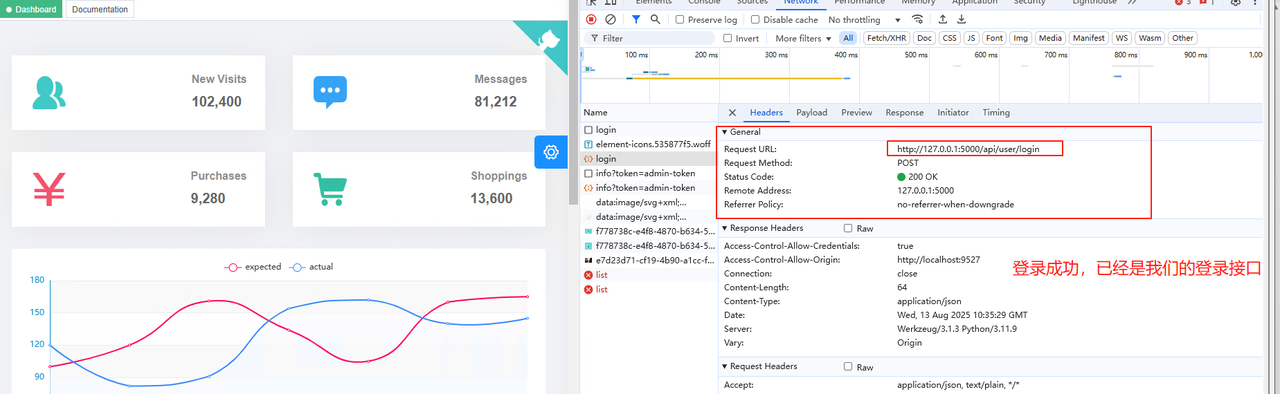The height and width of the screenshot is (394, 1280).
Task: Close the request details pane
Action: click(732, 113)
